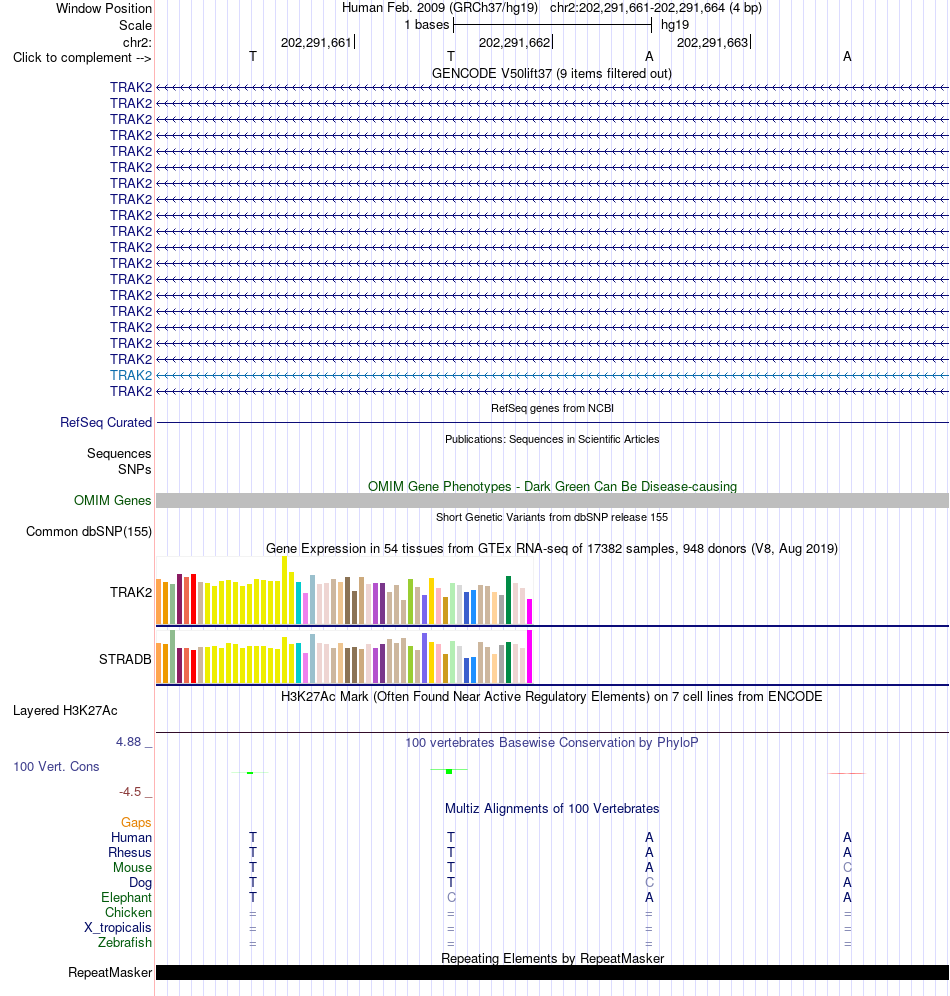
Task: Click the 'chr2:202,291,661-202,291,664 (4 bp)' position text
Action: (655, 8)
